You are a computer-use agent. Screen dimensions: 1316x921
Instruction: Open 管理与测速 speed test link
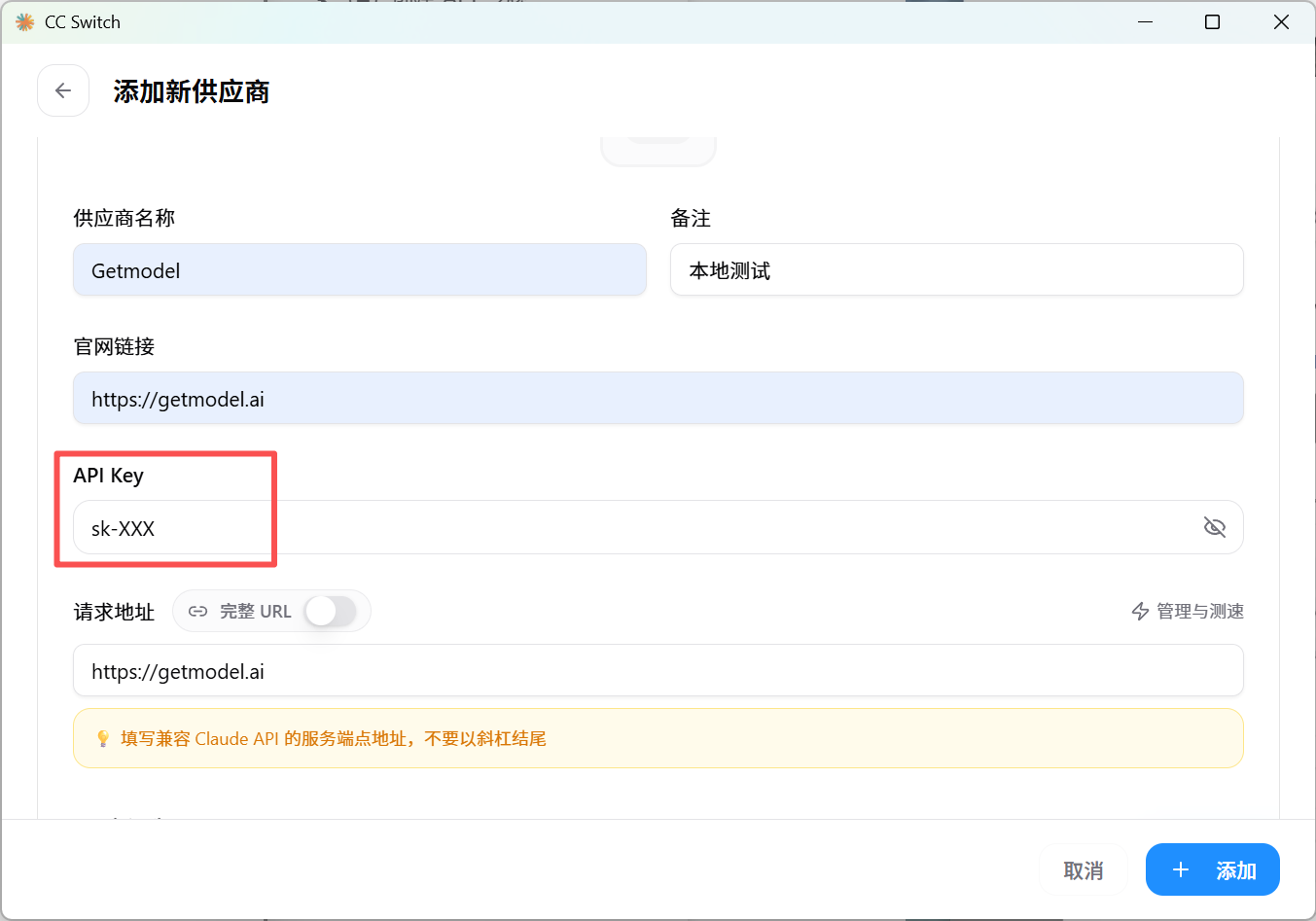(1188, 611)
